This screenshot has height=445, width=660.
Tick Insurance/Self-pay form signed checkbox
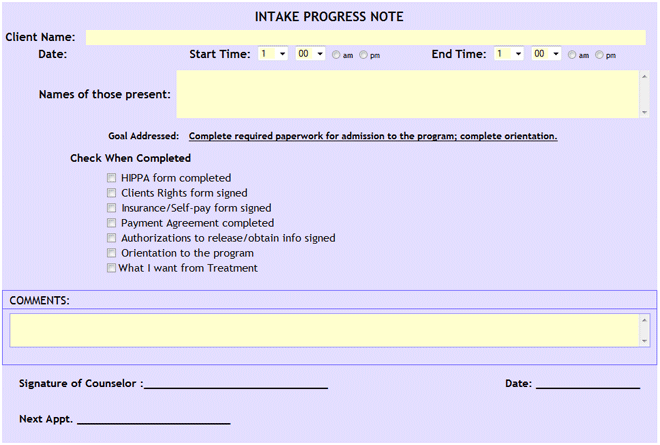pos(111,208)
